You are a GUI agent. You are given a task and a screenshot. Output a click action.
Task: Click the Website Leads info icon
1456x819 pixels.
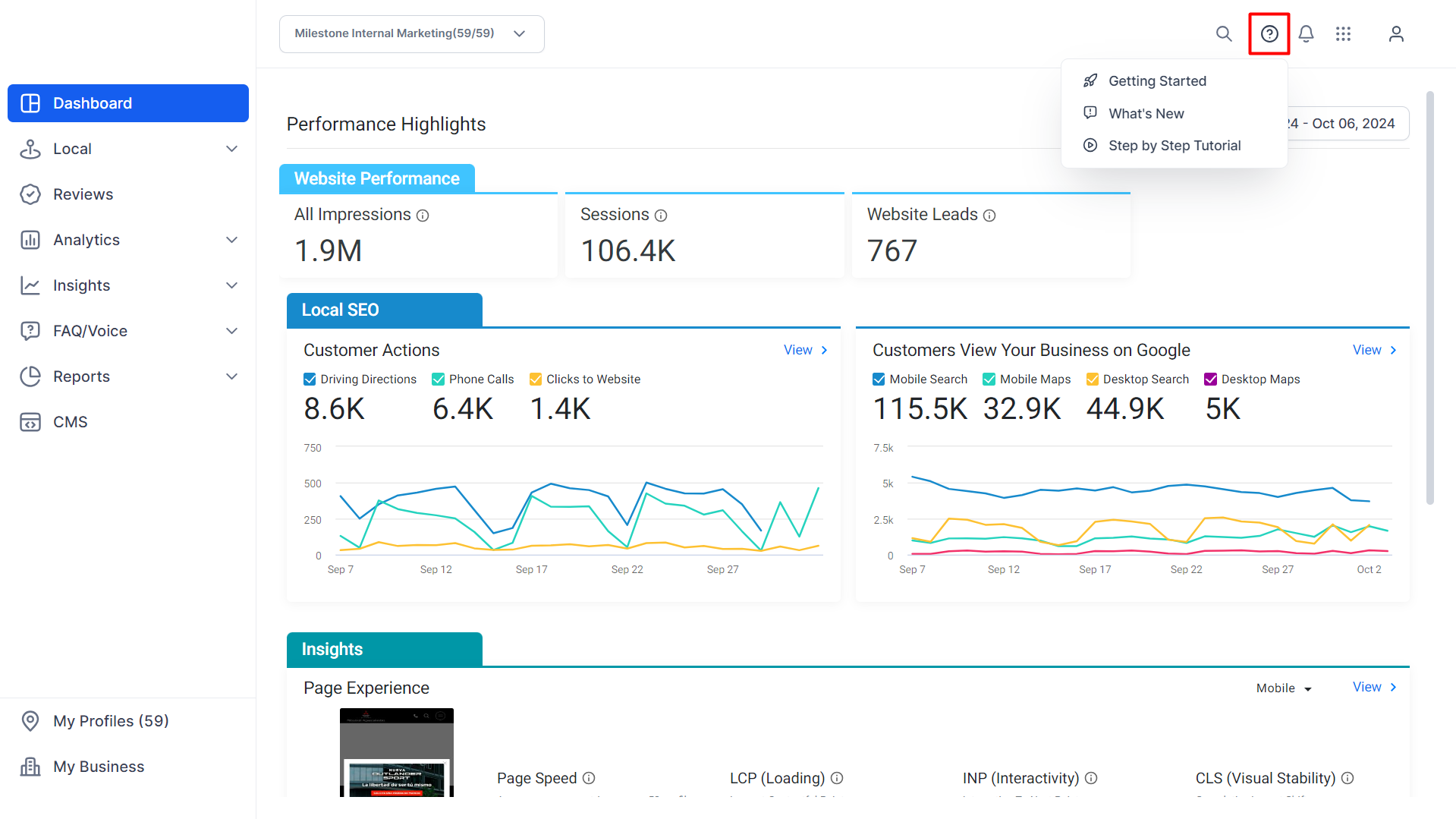click(x=989, y=216)
